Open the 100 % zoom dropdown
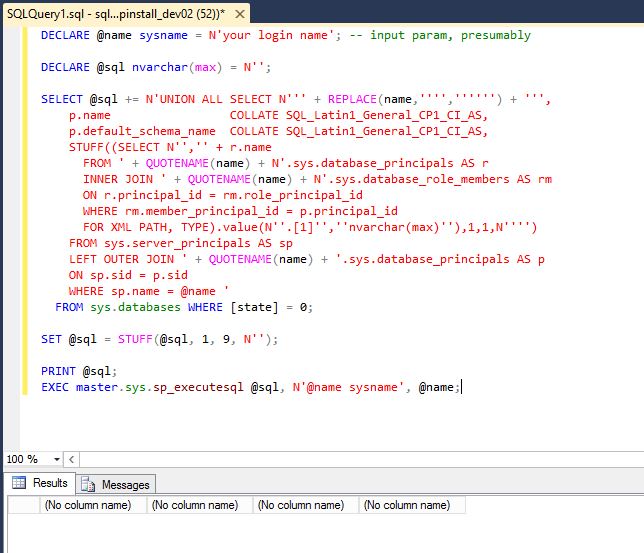Viewport: 644px width, 553px height. point(57,459)
